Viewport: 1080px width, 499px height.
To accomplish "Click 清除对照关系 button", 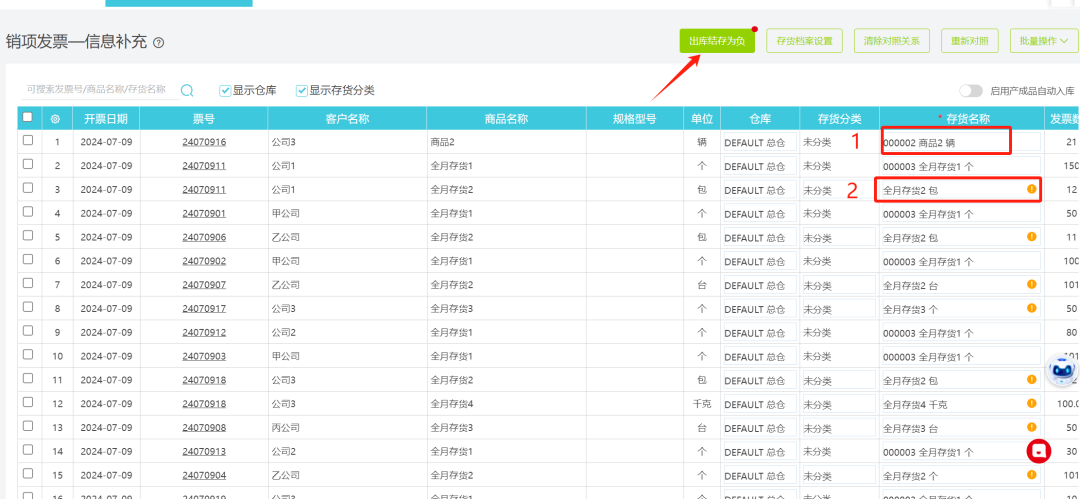I will coord(892,41).
